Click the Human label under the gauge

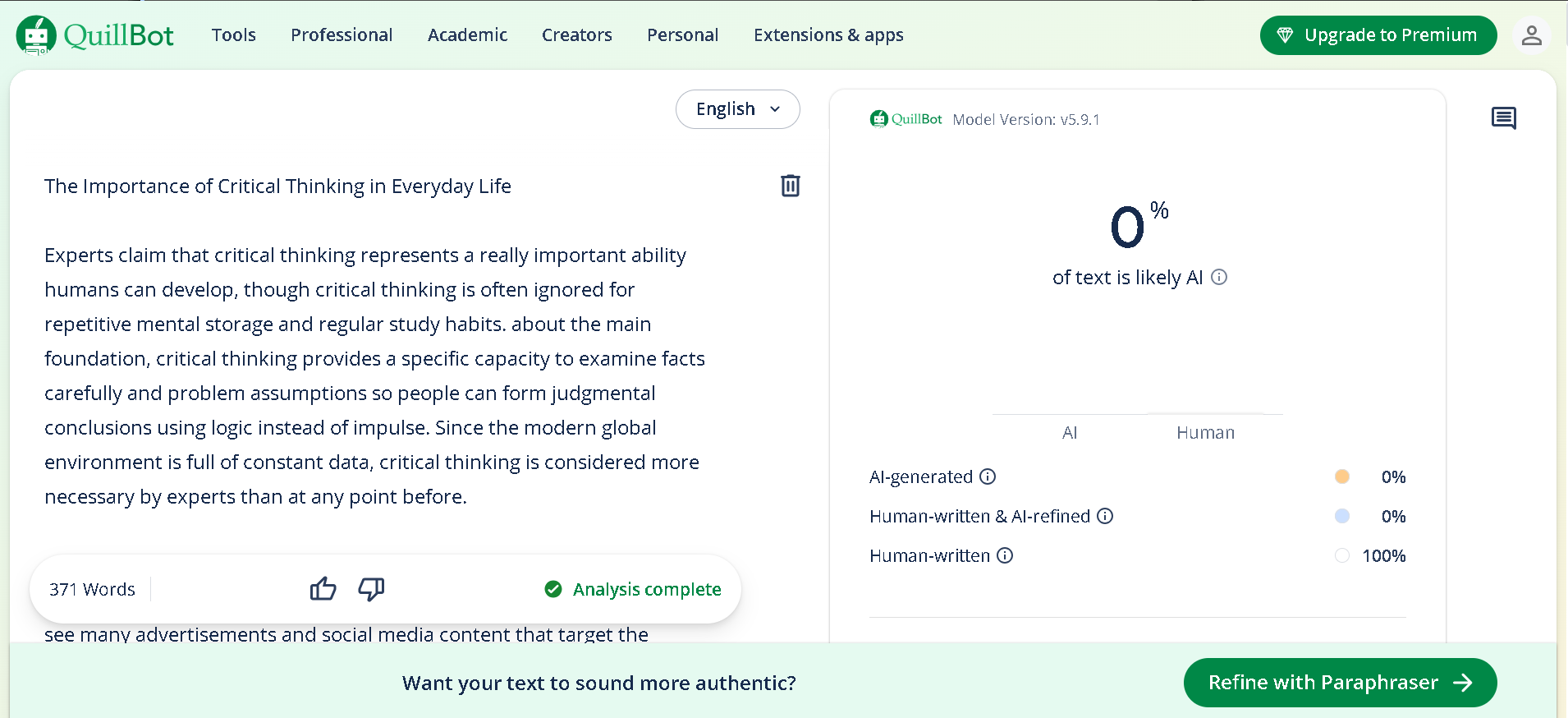tap(1205, 433)
